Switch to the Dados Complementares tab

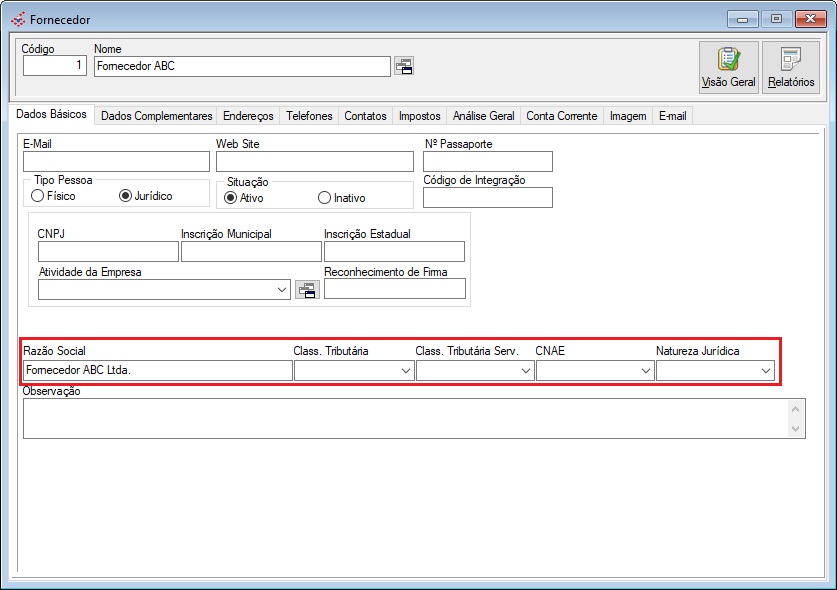(x=157, y=116)
